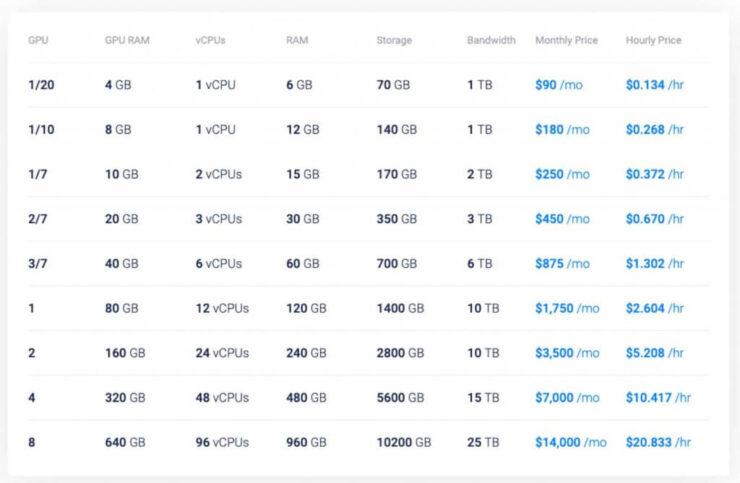Click the $2.604 /hr price
Screen dimensions: 740x483
[x=655, y=308]
